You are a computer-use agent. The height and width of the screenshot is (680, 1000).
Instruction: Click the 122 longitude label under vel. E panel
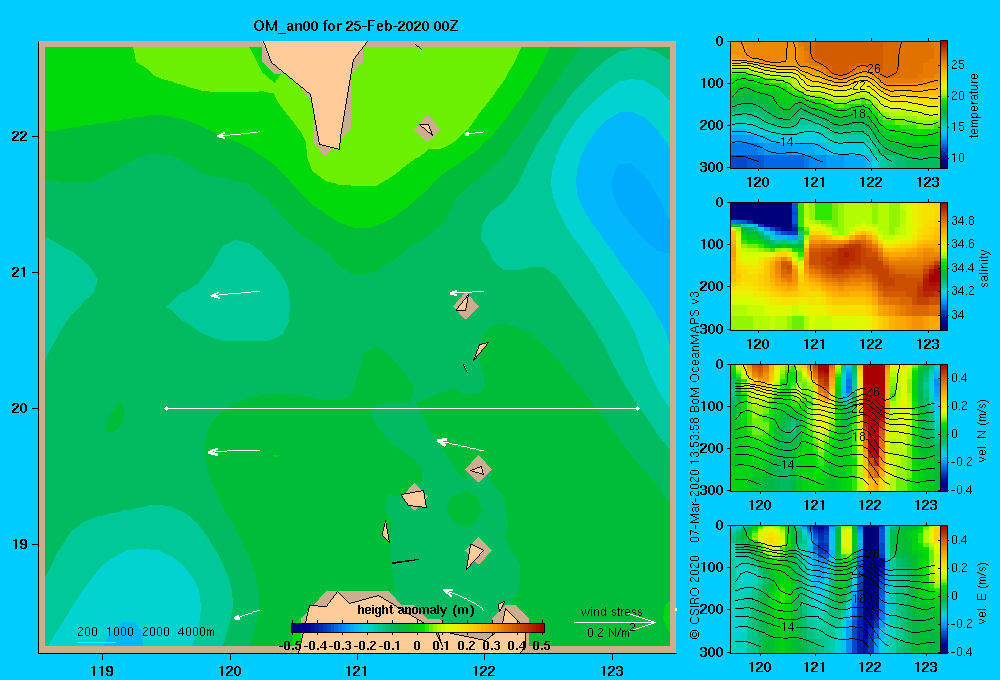pos(869,667)
